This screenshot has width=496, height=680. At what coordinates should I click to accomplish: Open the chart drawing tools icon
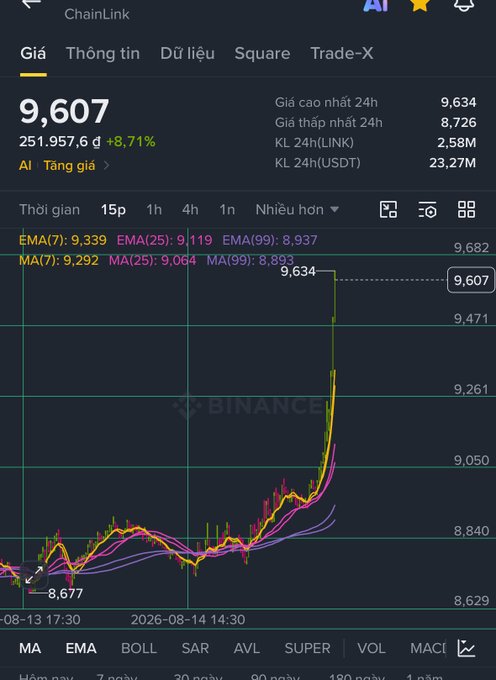pos(388,209)
